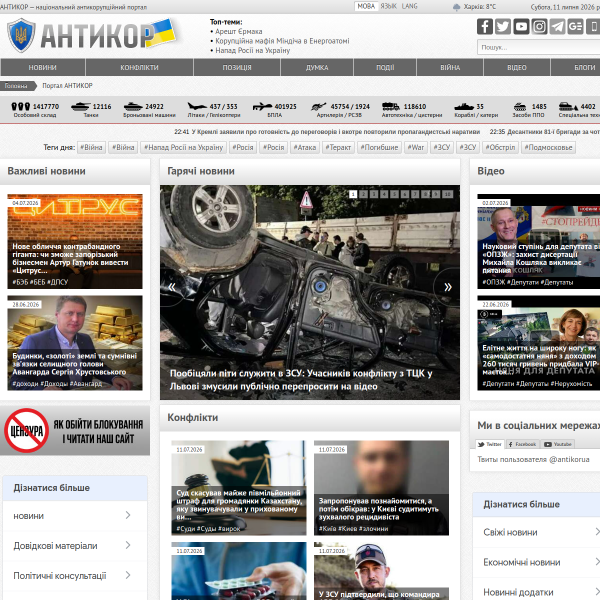Switch to the Twitter social tab
The width and height of the screenshot is (600, 600).
tap(490, 444)
